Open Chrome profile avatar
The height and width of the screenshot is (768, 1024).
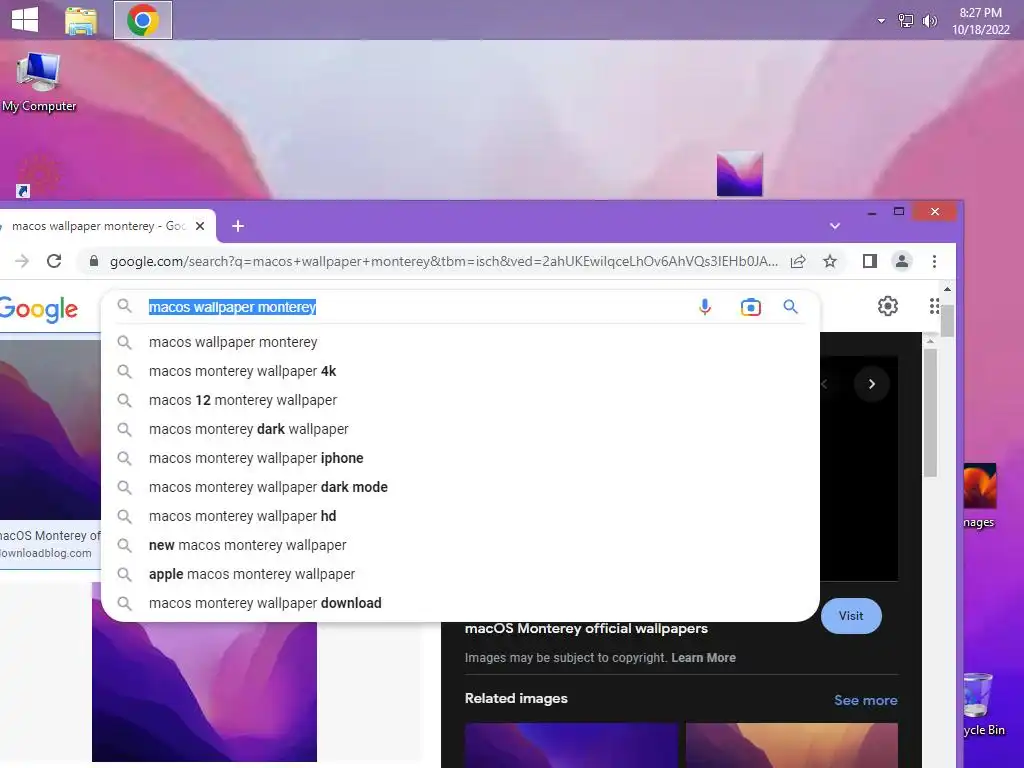902,261
